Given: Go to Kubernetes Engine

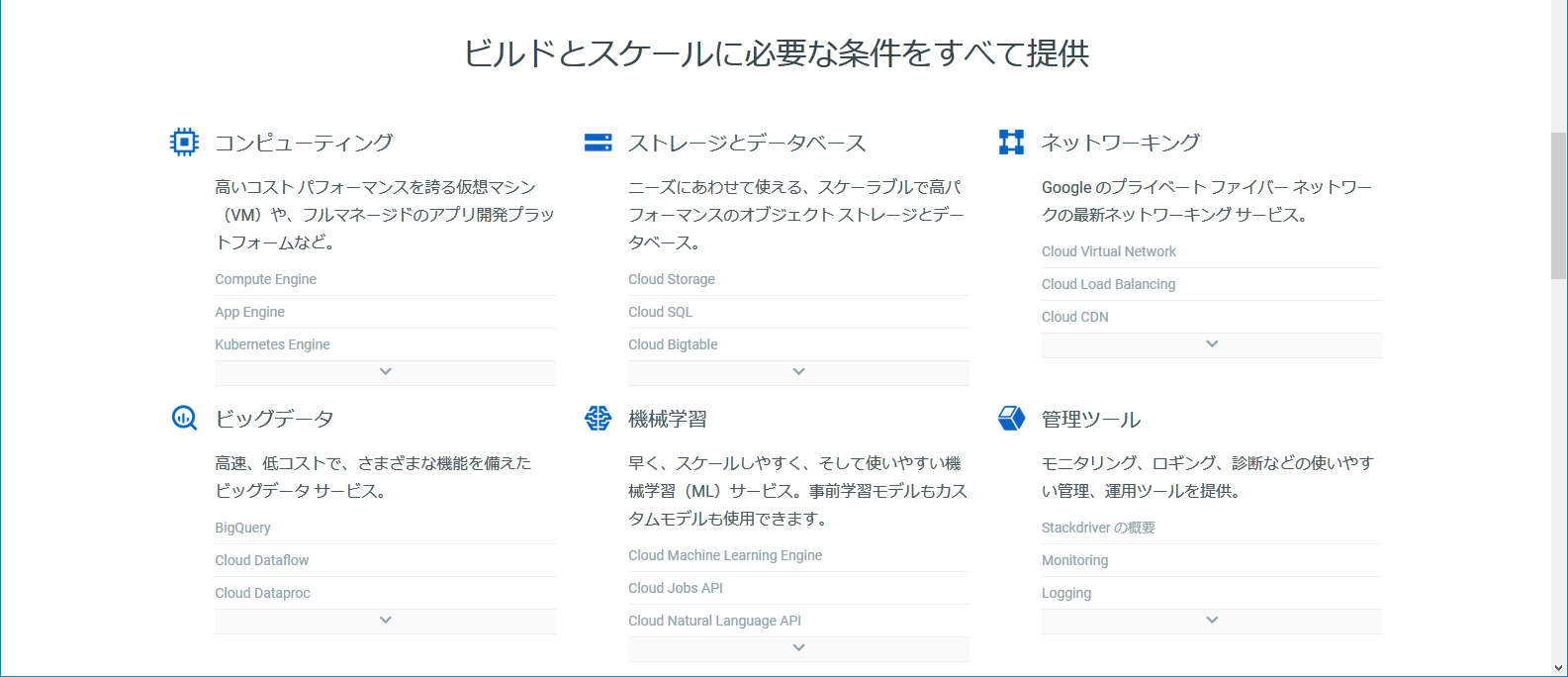Looking at the screenshot, I should point(272,344).
